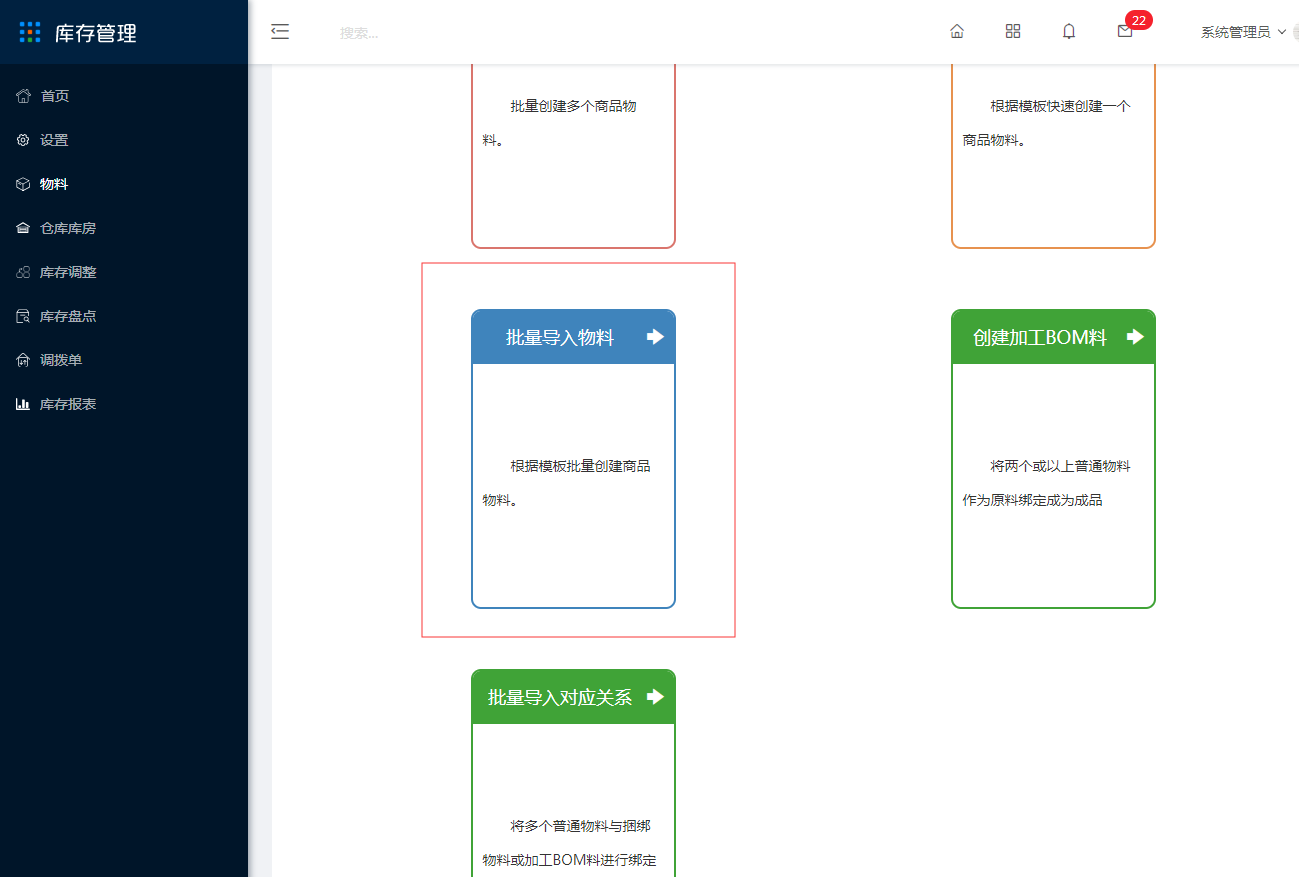This screenshot has height=877, width=1299.
Task: Open the 设置 menu item
Action: (x=124, y=140)
